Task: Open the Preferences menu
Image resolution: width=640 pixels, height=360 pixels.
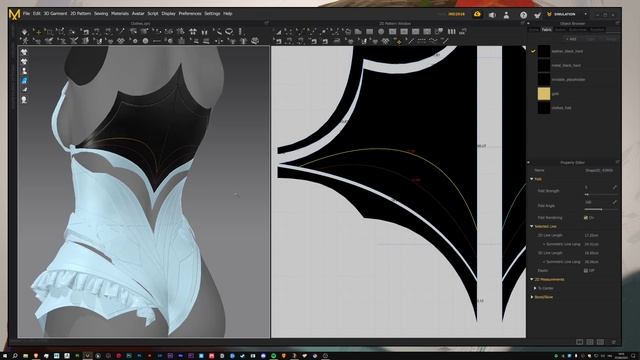Action: tap(190, 13)
